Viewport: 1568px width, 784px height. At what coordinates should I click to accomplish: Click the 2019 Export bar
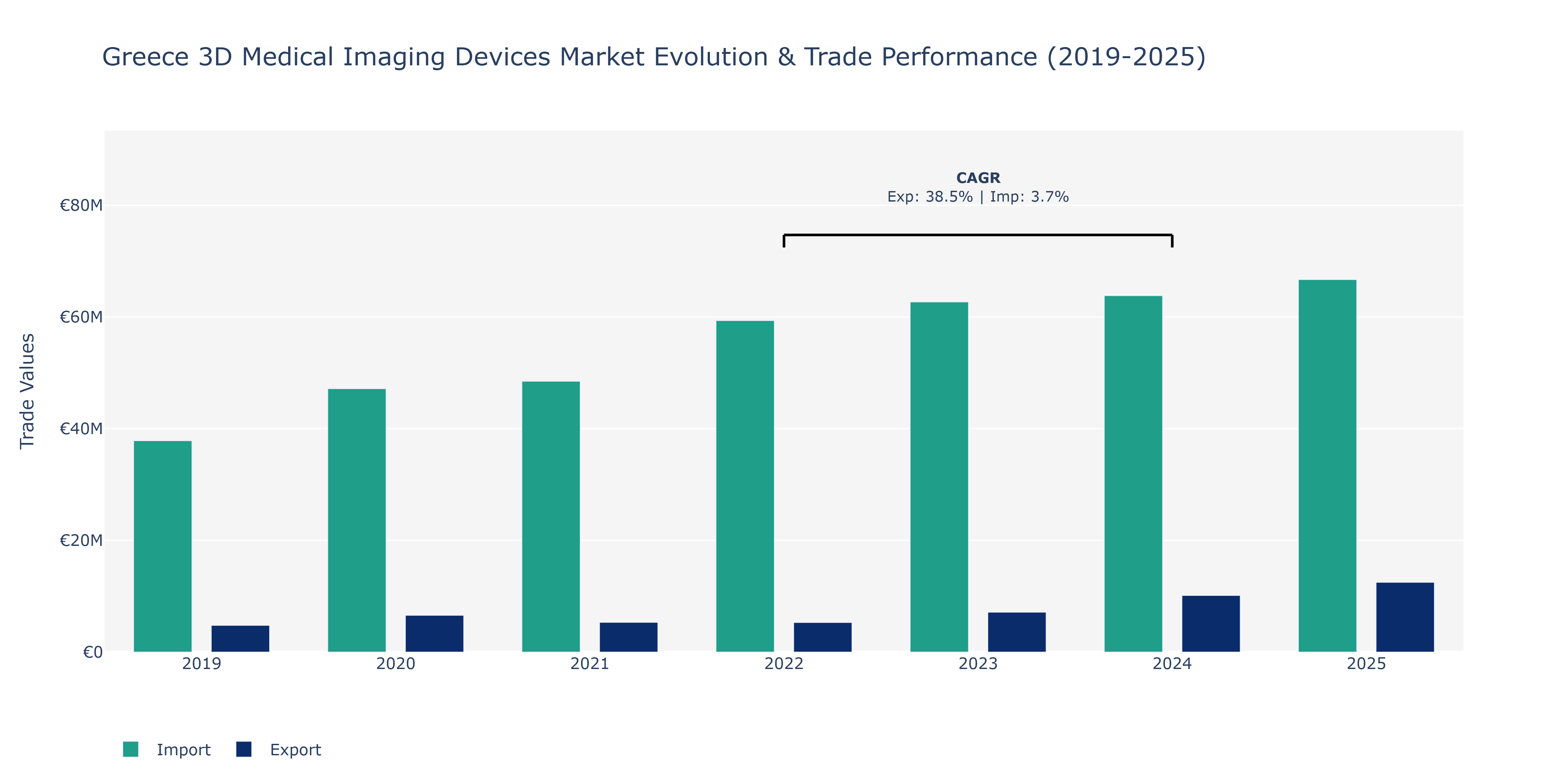pos(240,639)
